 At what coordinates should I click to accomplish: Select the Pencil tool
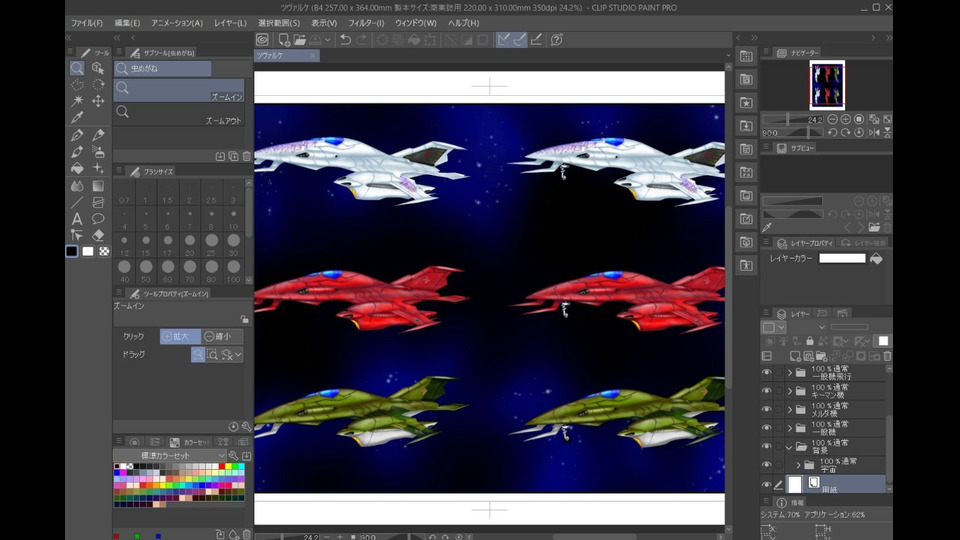(98, 135)
